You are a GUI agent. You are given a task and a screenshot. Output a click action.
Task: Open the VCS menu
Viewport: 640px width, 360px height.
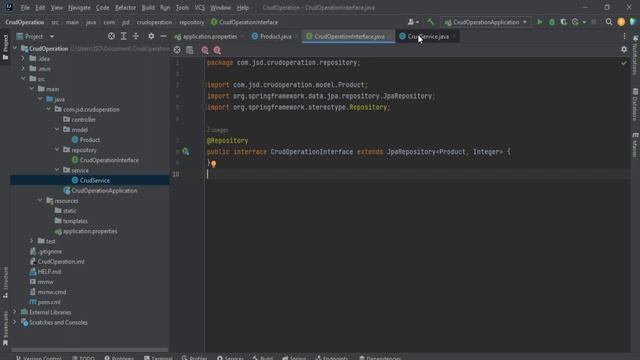200,7
